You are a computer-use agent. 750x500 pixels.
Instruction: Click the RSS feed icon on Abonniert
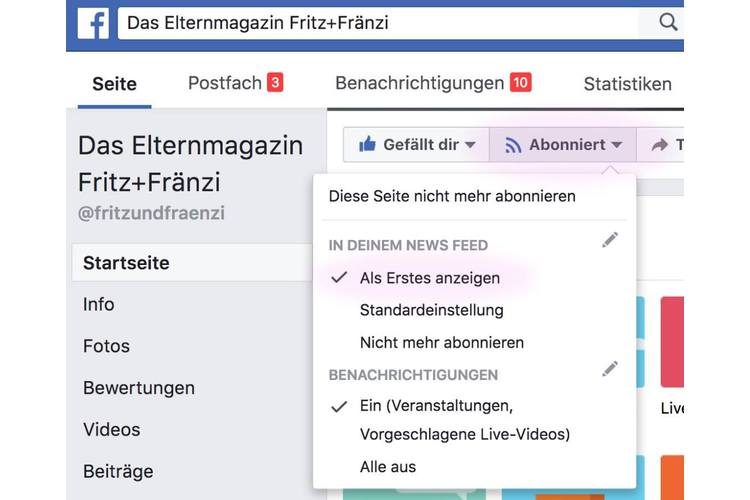[x=513, y=145]
